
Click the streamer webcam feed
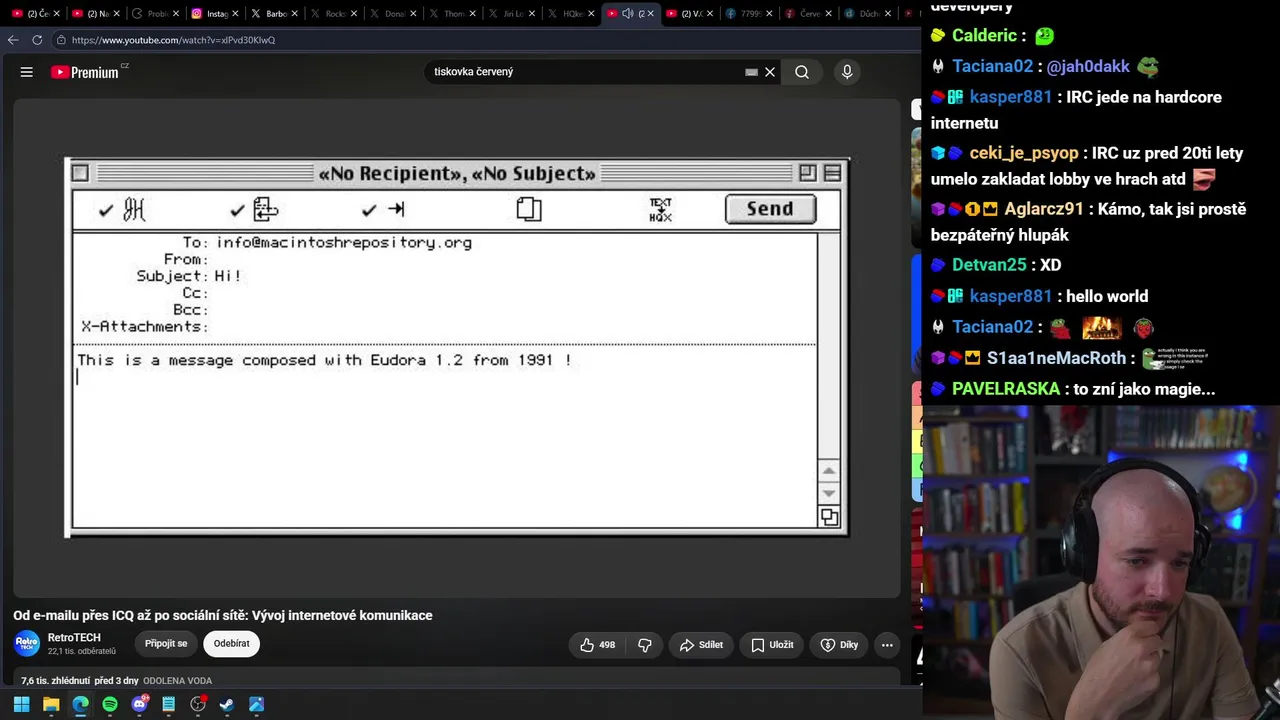(x=1100, y=562)
